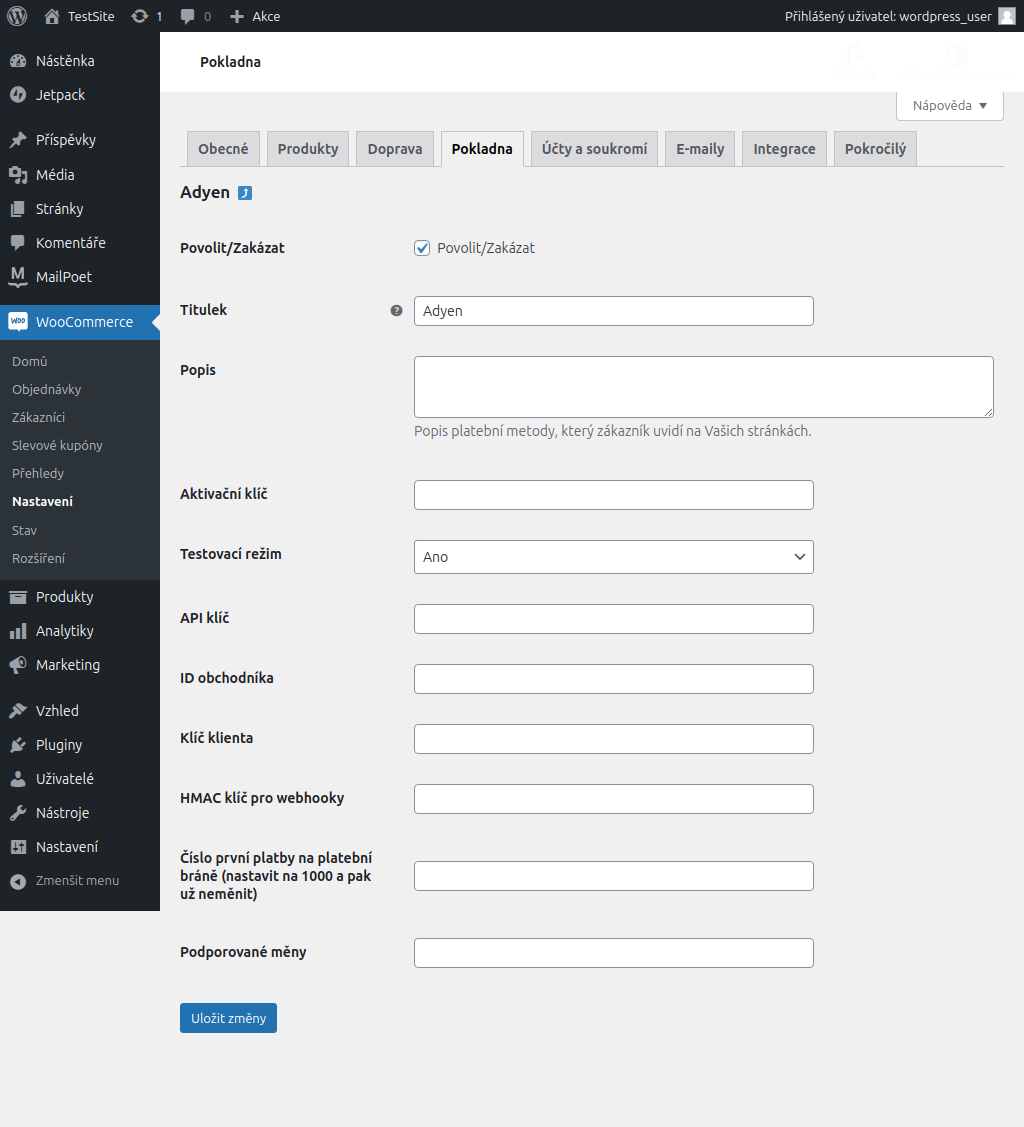
Task: Click the Marketing megaphone icon
Action: coord(18,665)
